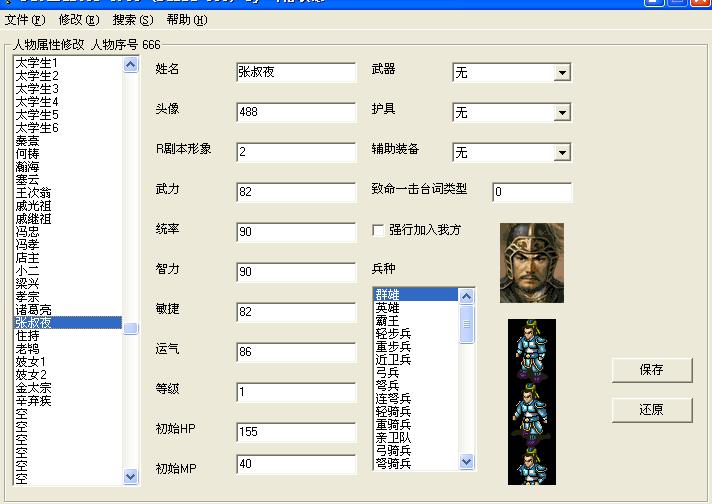The height and width of the screenshot is (504, 712).
Task: Open the 武器 dropdown
Action: (561, 73)
